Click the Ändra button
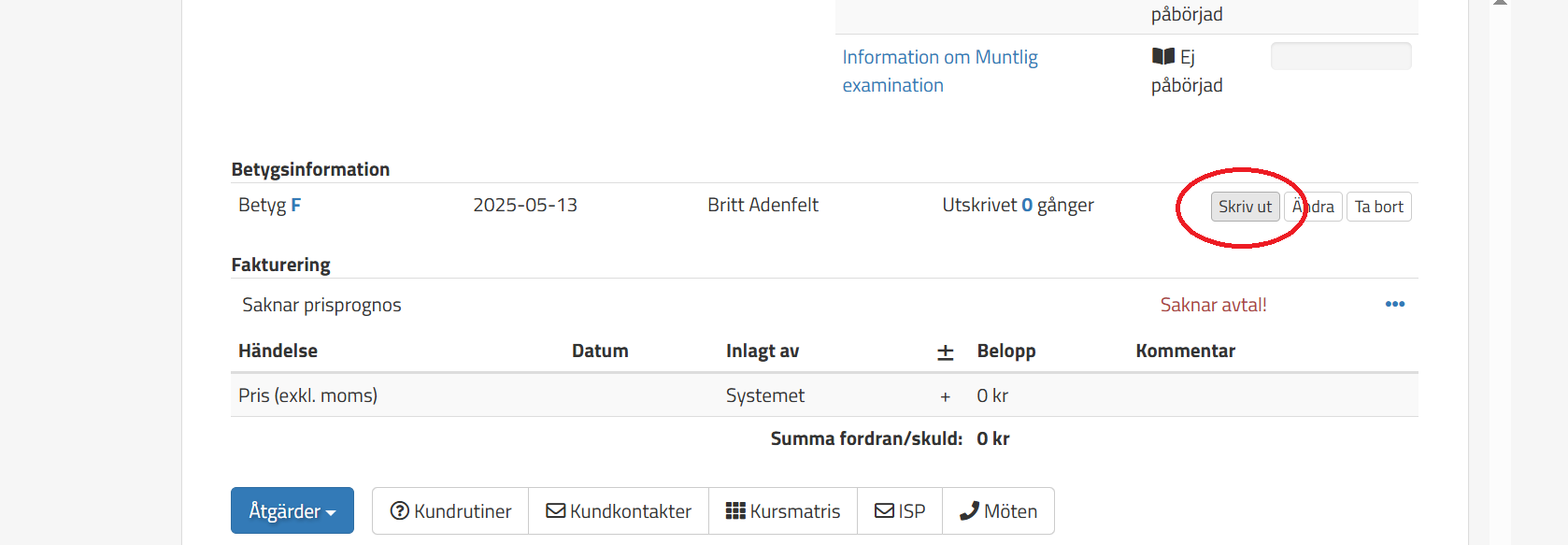 1313,207
